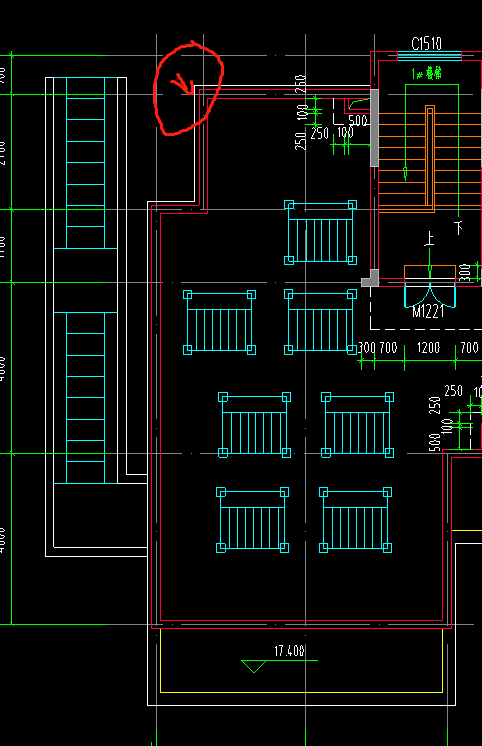This screenshot has width=482, height=746.
Task: Select the 1200 dimension text
Action: (x=429, y=348)
